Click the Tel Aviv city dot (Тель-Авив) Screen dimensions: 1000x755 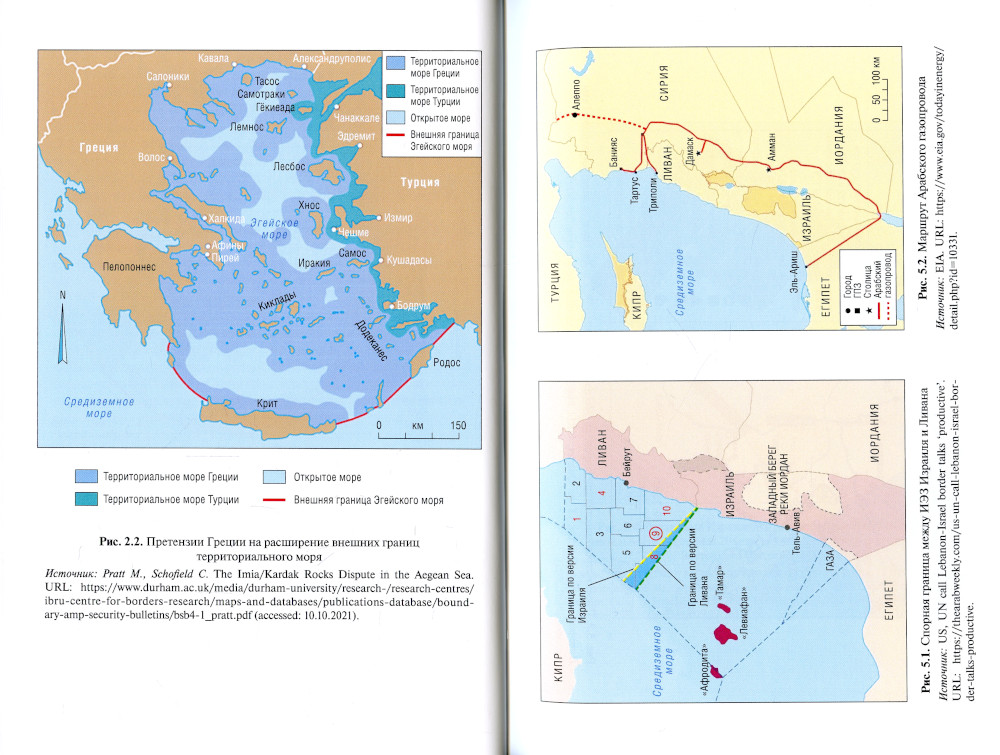tap(789, 526)
